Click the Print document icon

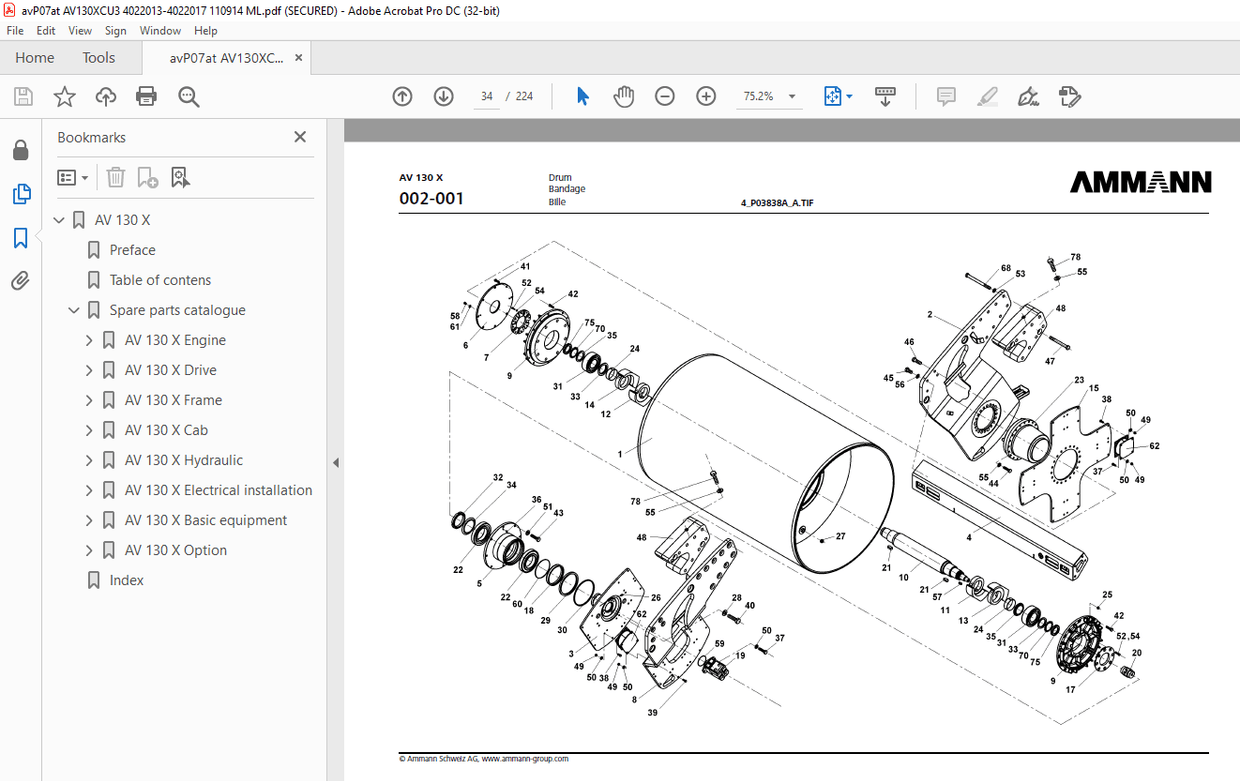pyautogui.click(x=147, y=96)
